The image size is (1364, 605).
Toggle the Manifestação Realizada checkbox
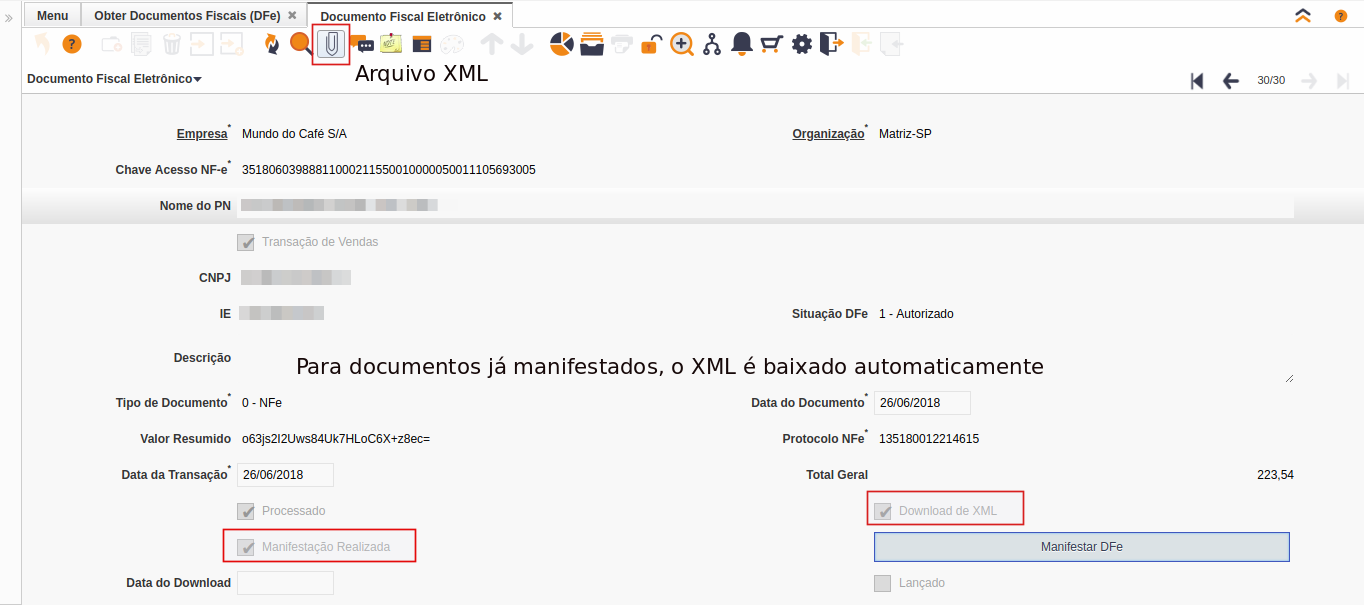[246, 547]
